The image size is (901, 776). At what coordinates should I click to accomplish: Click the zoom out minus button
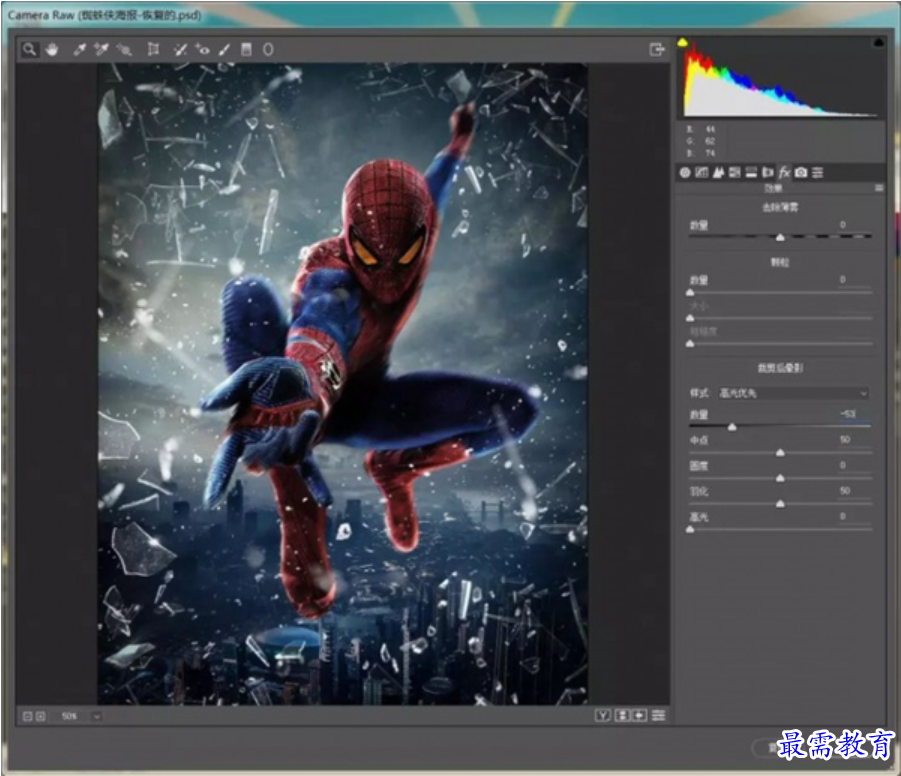pos(27,716)
